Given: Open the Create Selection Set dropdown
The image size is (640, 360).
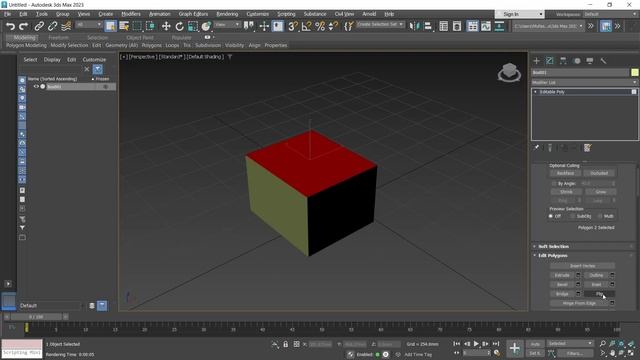Looking at the screenshot, I should (380, 24).
